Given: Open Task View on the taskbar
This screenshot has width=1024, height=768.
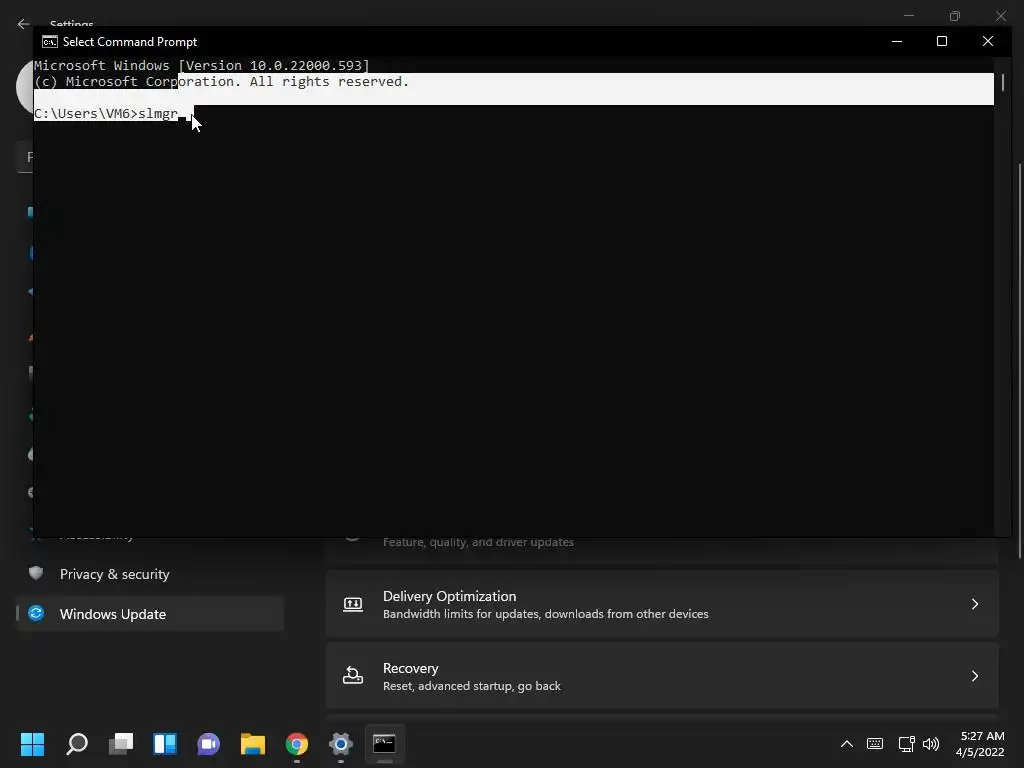Looking at the screenshot, I should click(121, 744).
